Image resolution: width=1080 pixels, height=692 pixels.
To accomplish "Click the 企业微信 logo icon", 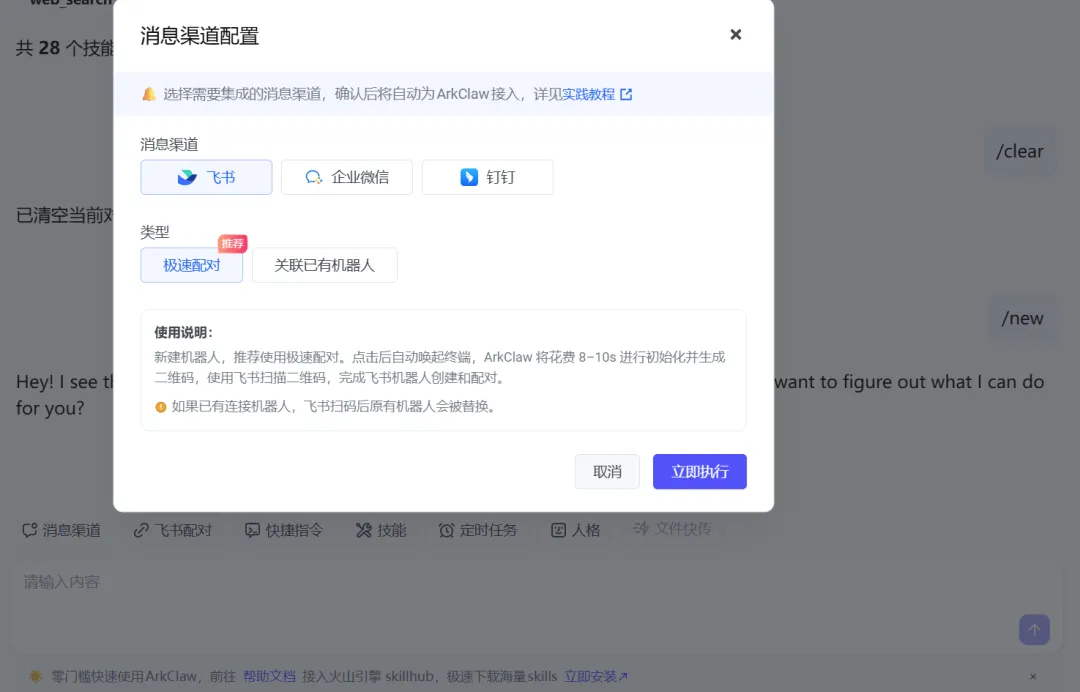I will [x=313, y=178].
